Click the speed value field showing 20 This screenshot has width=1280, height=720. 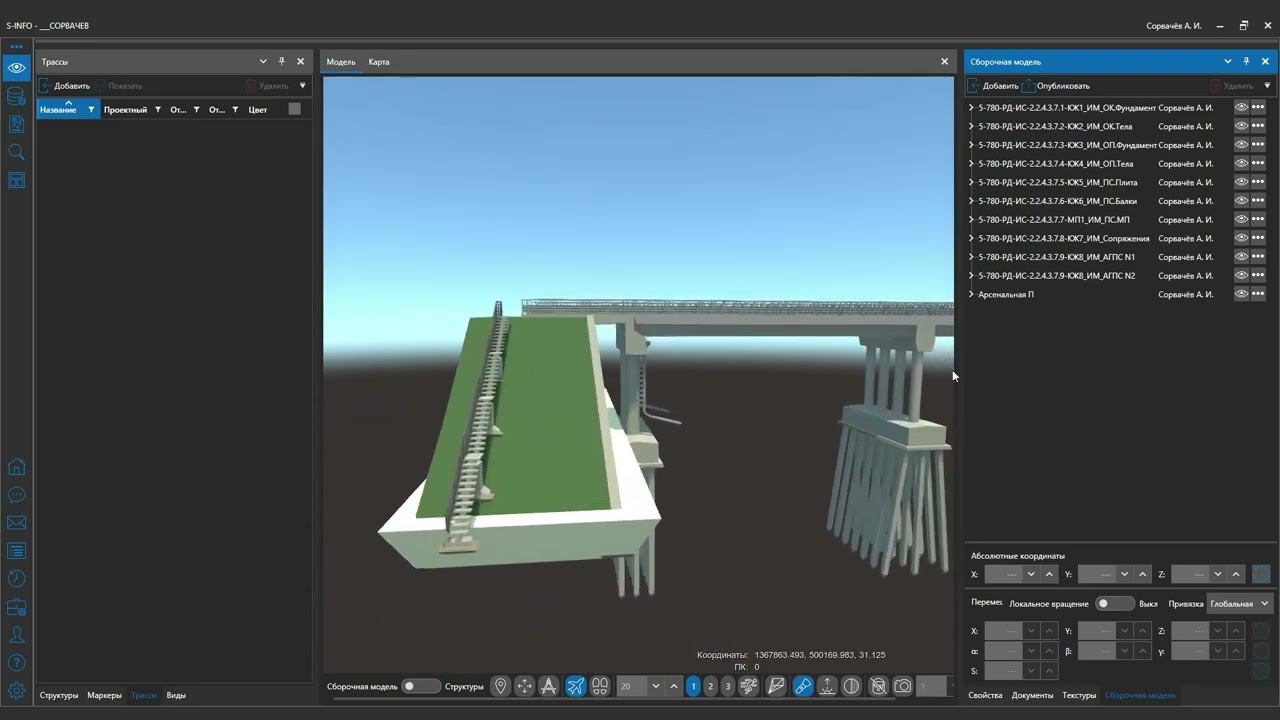632,686
